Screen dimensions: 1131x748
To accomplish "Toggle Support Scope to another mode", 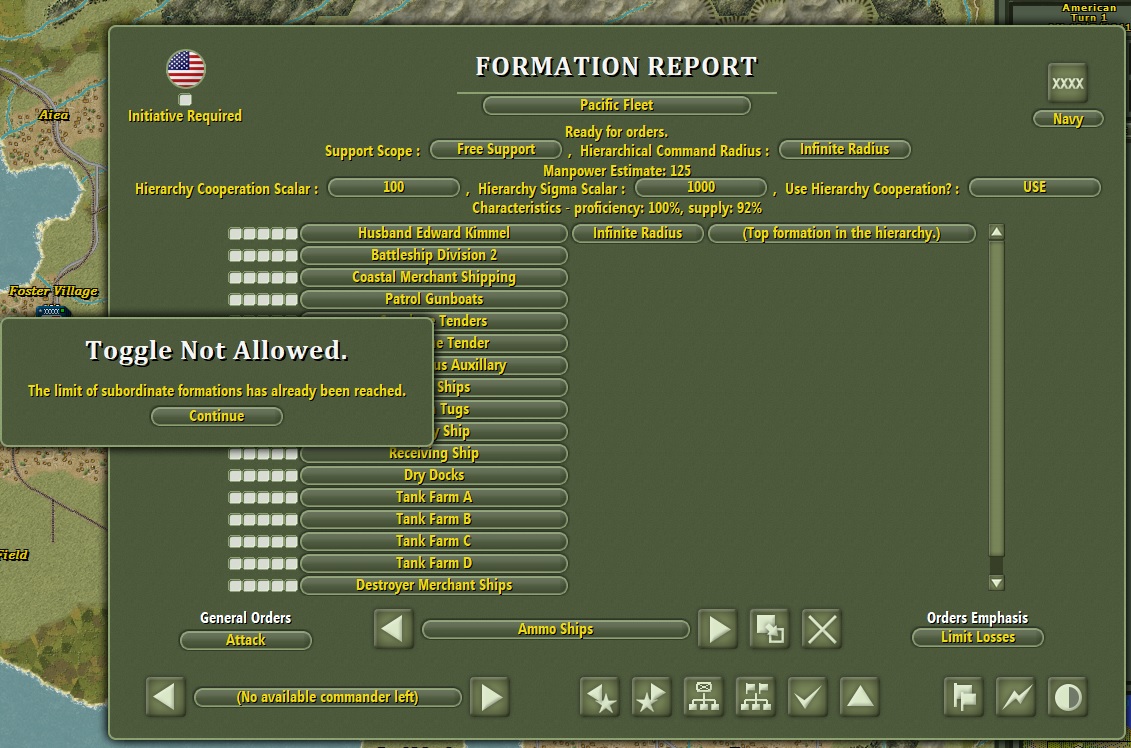I will coord(495,149).
